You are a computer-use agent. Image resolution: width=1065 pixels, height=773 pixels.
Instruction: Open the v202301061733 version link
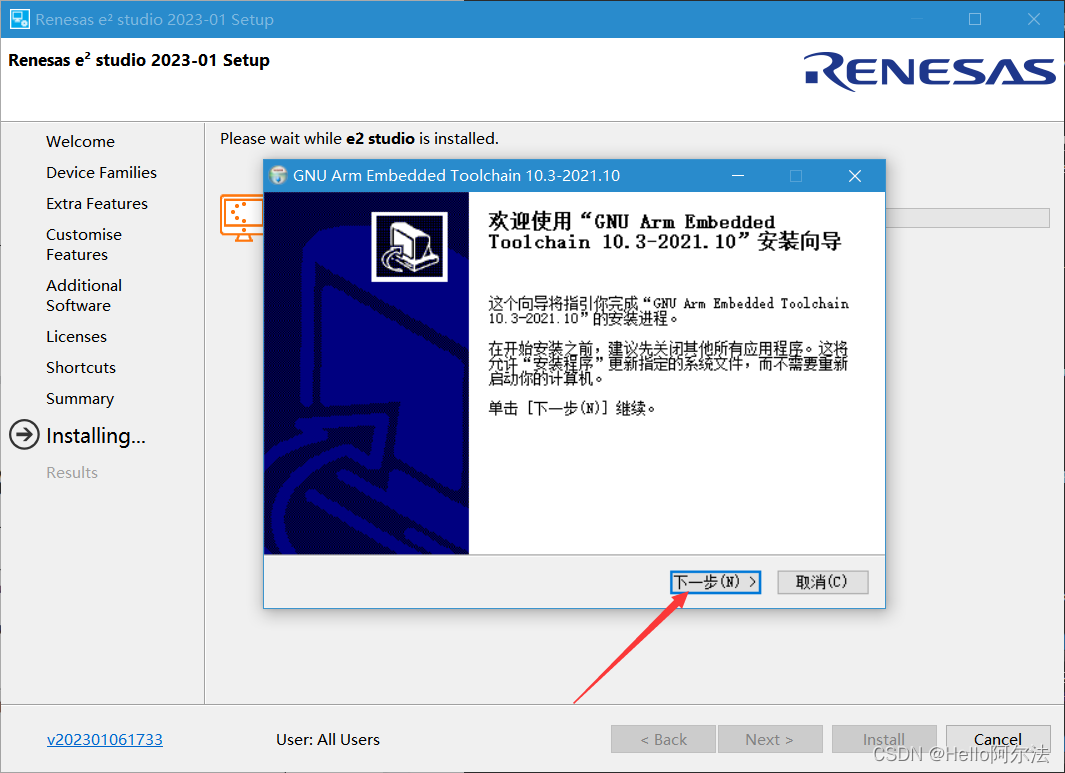(x=105, y=740)
